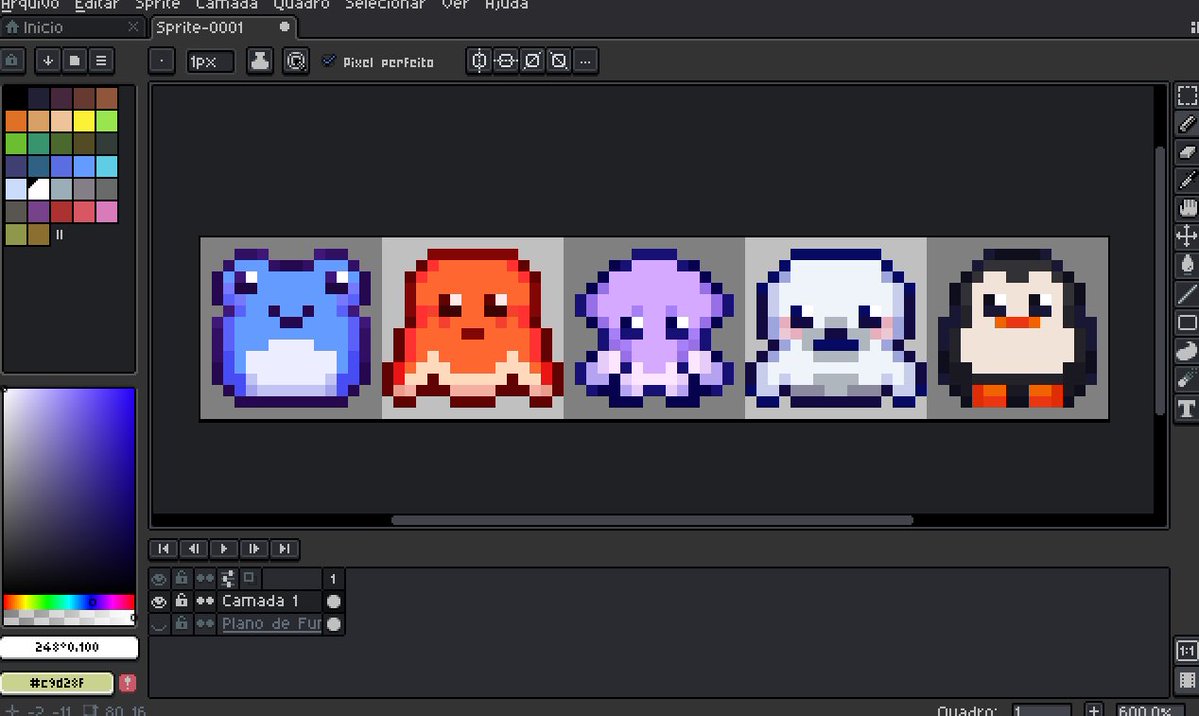This screenshot has height=716, width=1199.
Task: Open the ink type stamp icon
Action: click(260, 61)
